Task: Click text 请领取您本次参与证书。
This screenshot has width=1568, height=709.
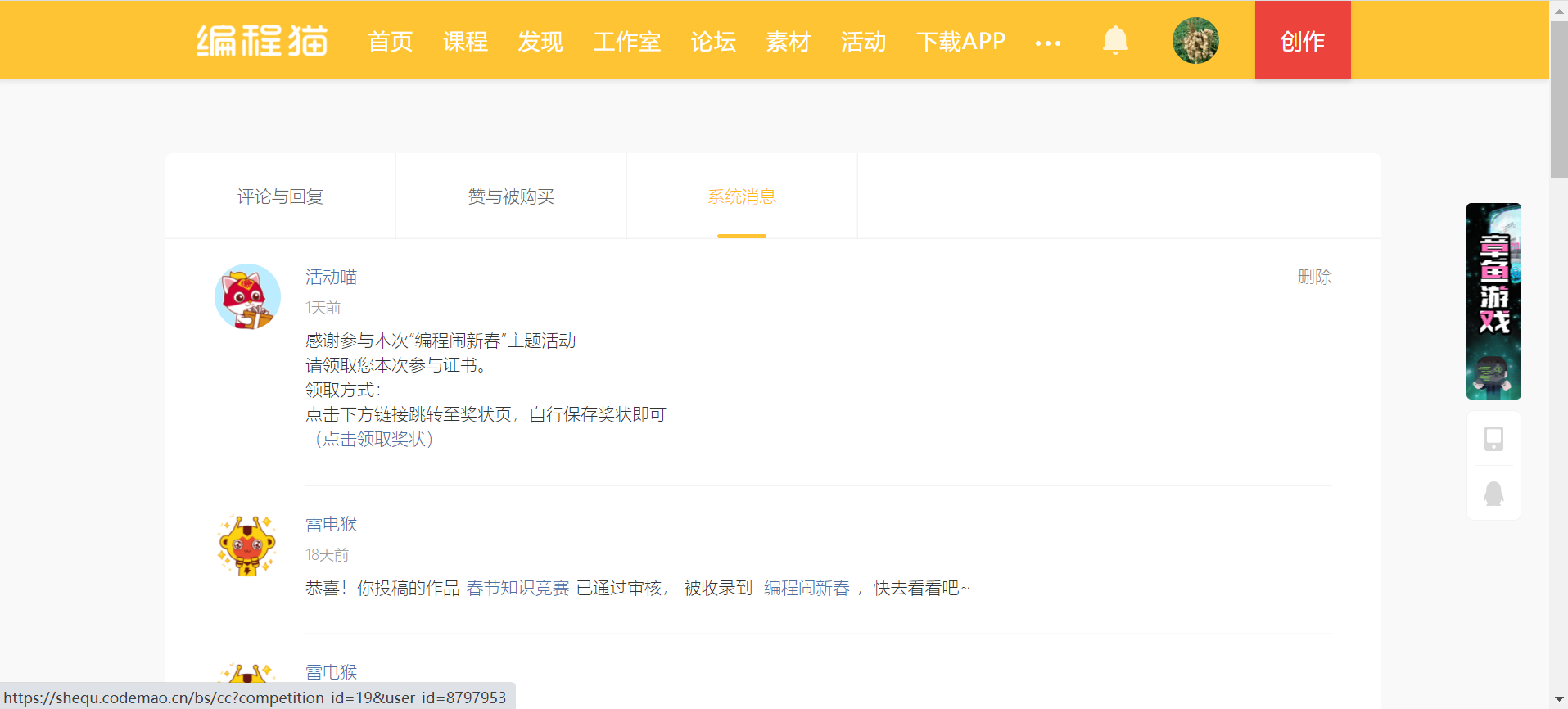Action: point(399,365)
